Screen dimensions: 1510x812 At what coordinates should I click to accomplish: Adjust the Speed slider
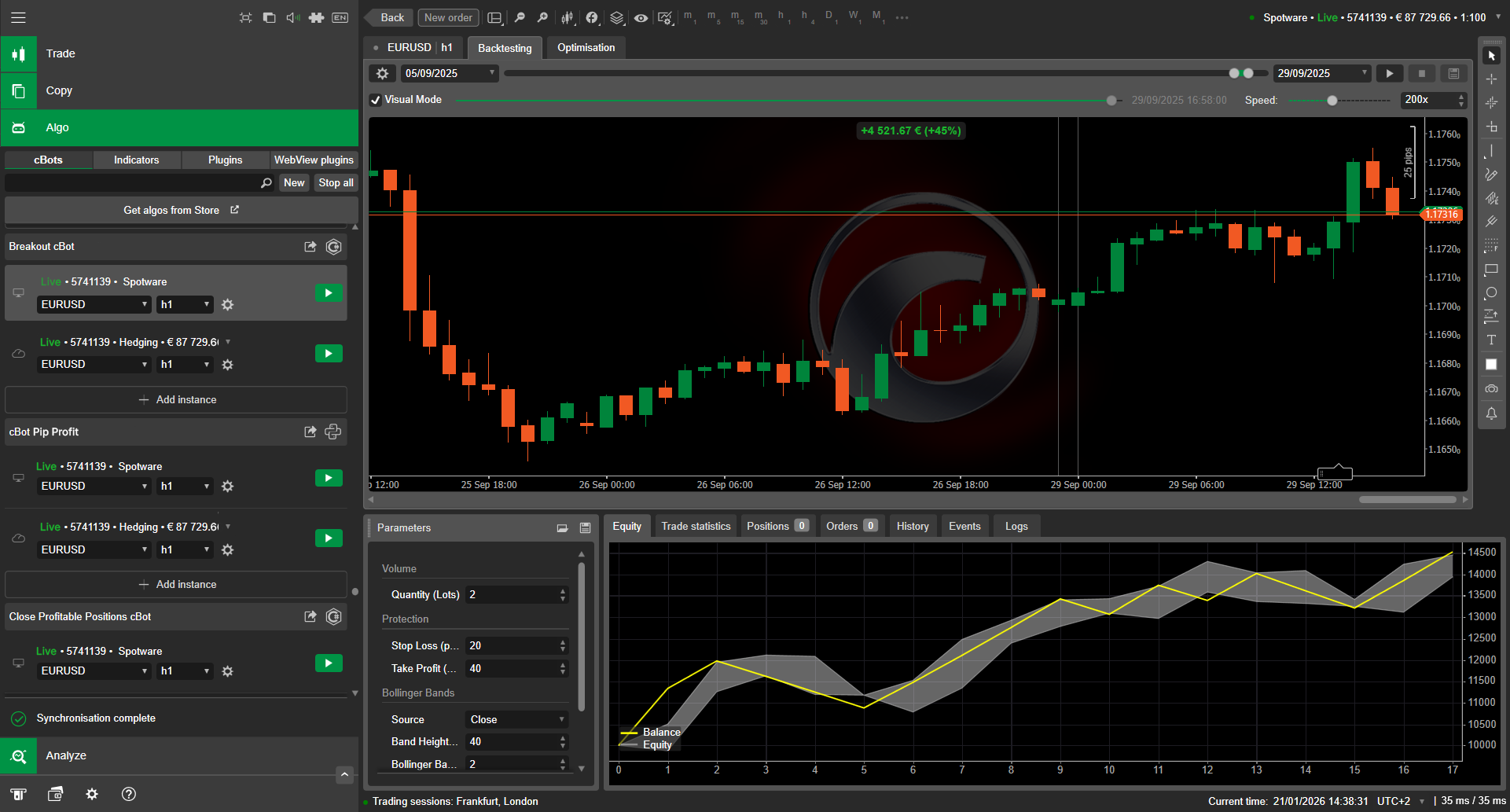1332,101
